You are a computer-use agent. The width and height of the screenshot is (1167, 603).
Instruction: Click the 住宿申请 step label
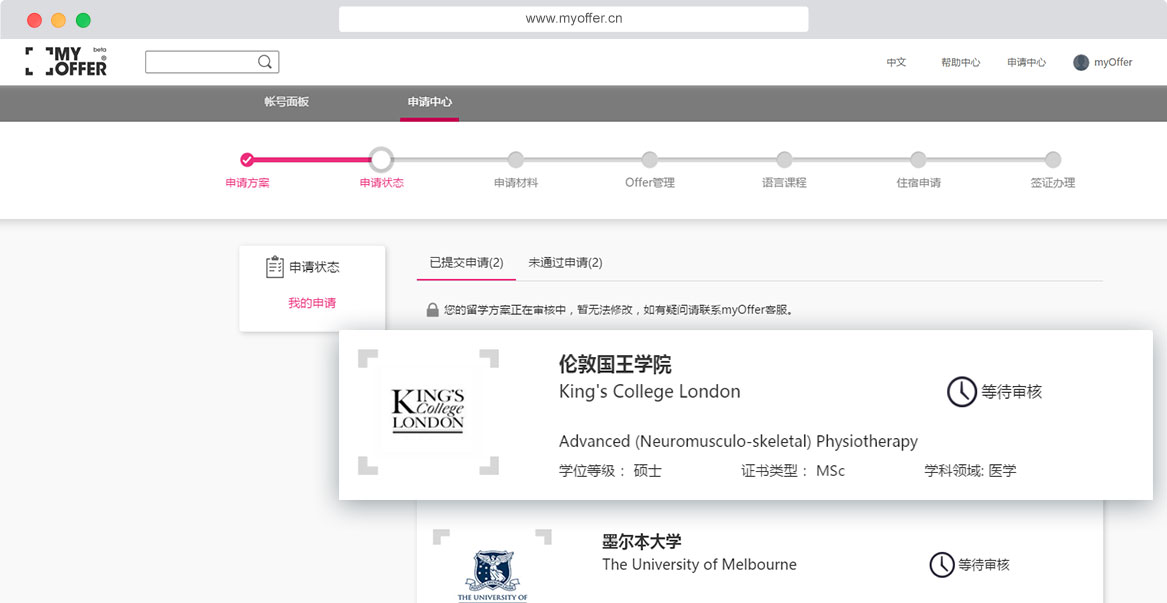(x=918, y=183)
